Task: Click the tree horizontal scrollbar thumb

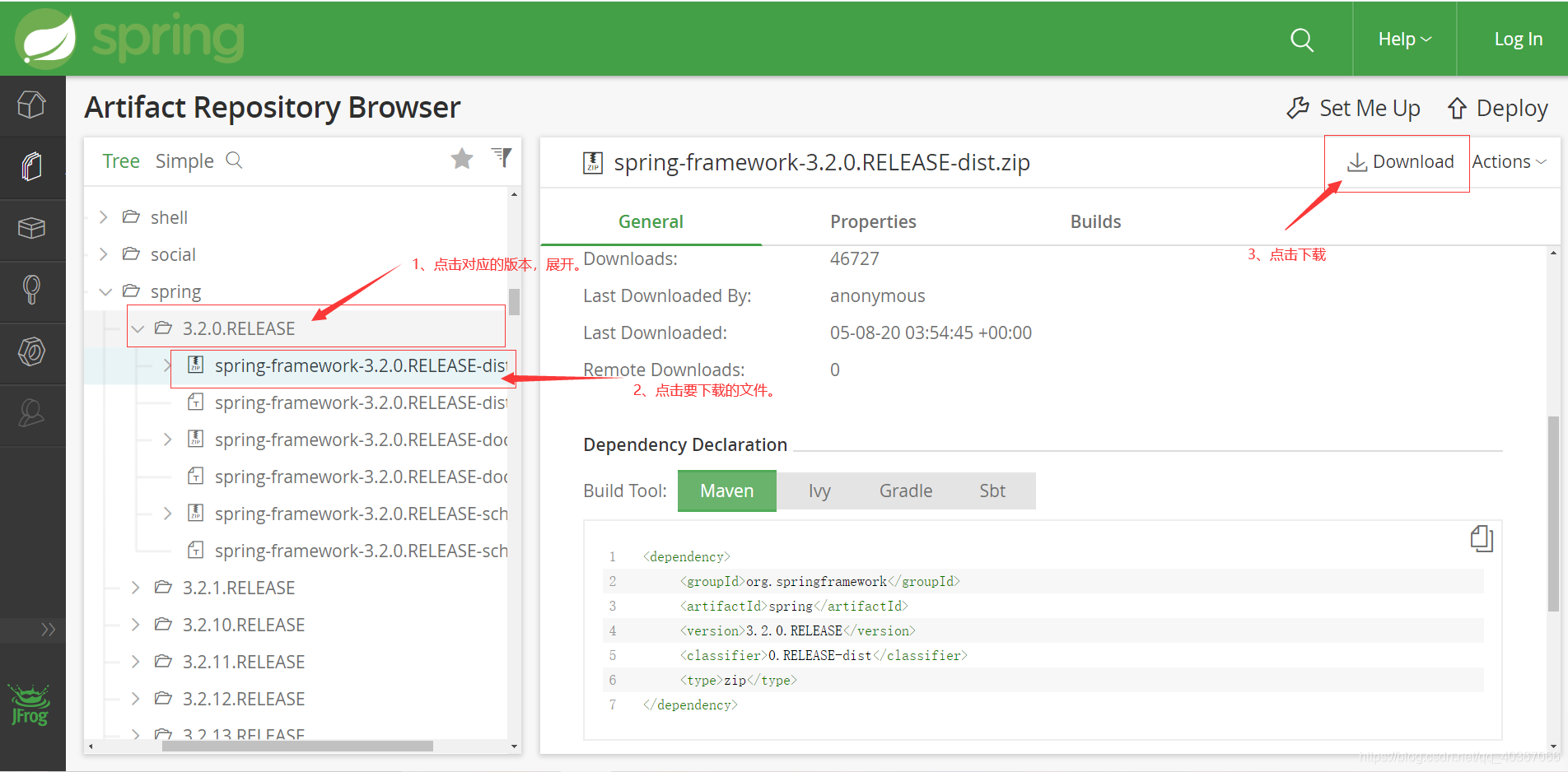Action: click(297, 746)
